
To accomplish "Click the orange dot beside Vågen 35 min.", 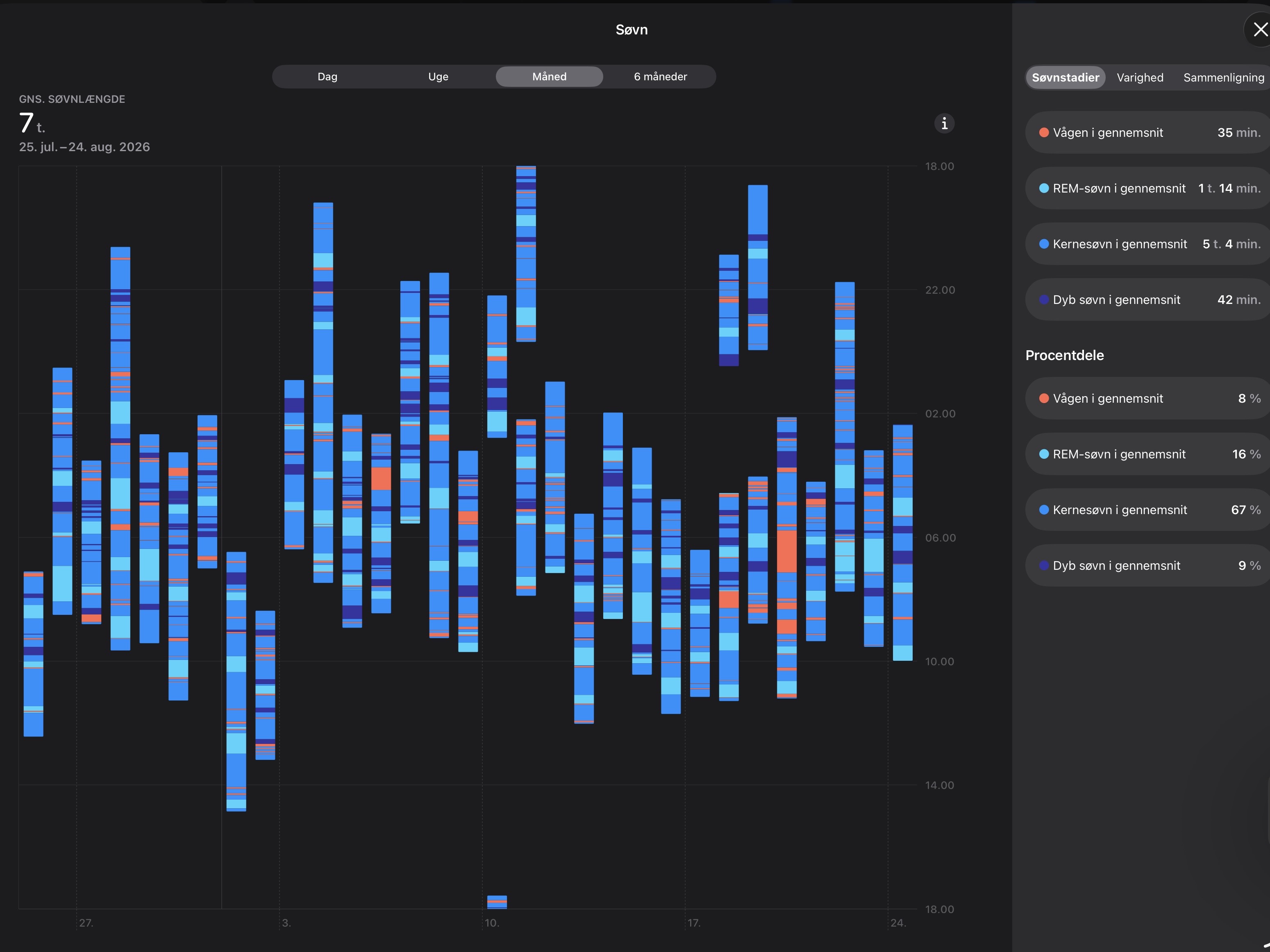I will coord(1044,133).
